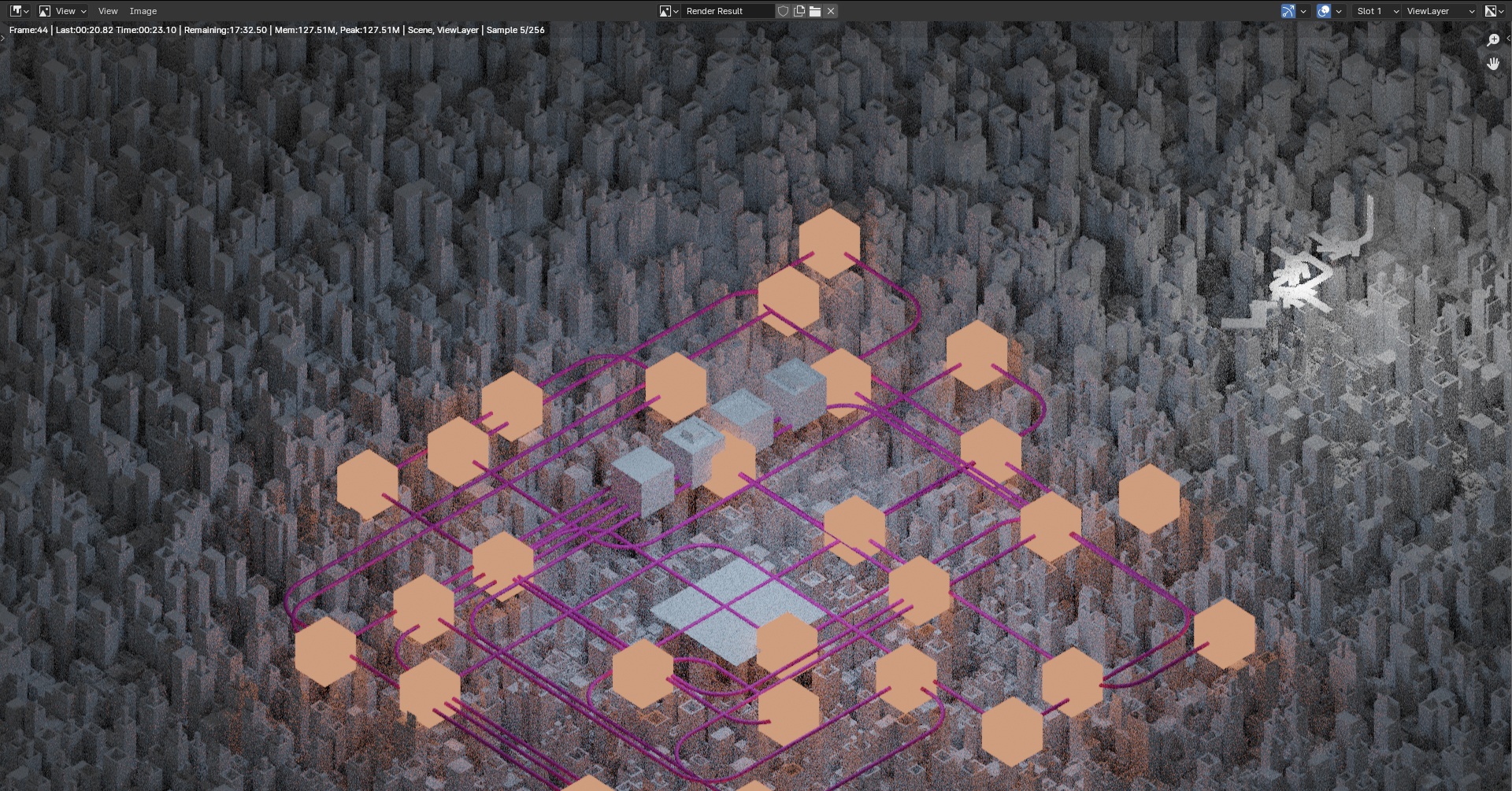Click the Render Result name field
This screenshot has height=791, width=1512.
[726, 11]
